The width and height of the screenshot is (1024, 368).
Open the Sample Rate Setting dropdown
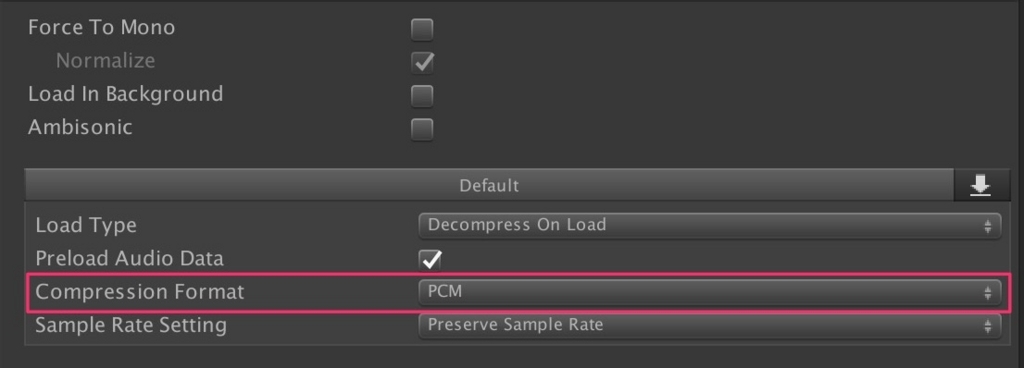[x=710, y=325]
